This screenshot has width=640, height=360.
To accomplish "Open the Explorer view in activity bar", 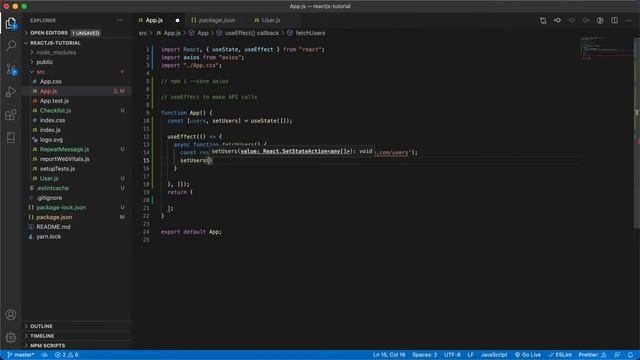I will [x=11, y=23].
